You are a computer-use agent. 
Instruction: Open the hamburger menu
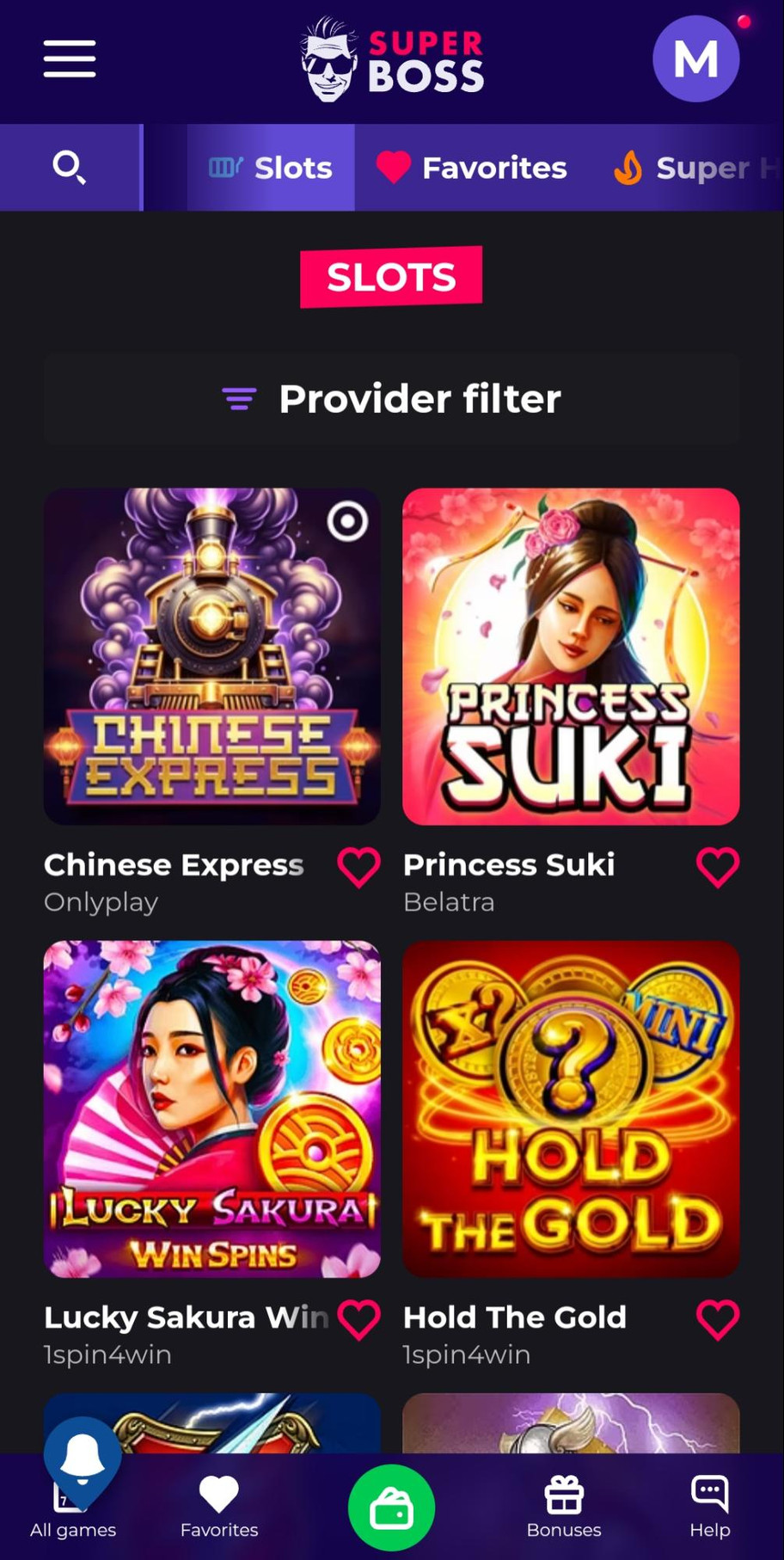click(70, 58)
